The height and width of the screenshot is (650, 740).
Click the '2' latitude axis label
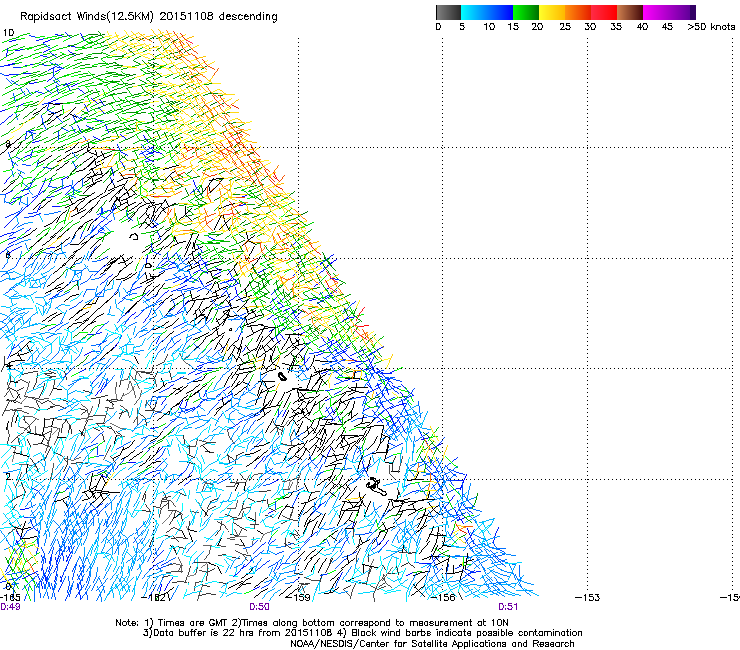(x=8, y=477)
